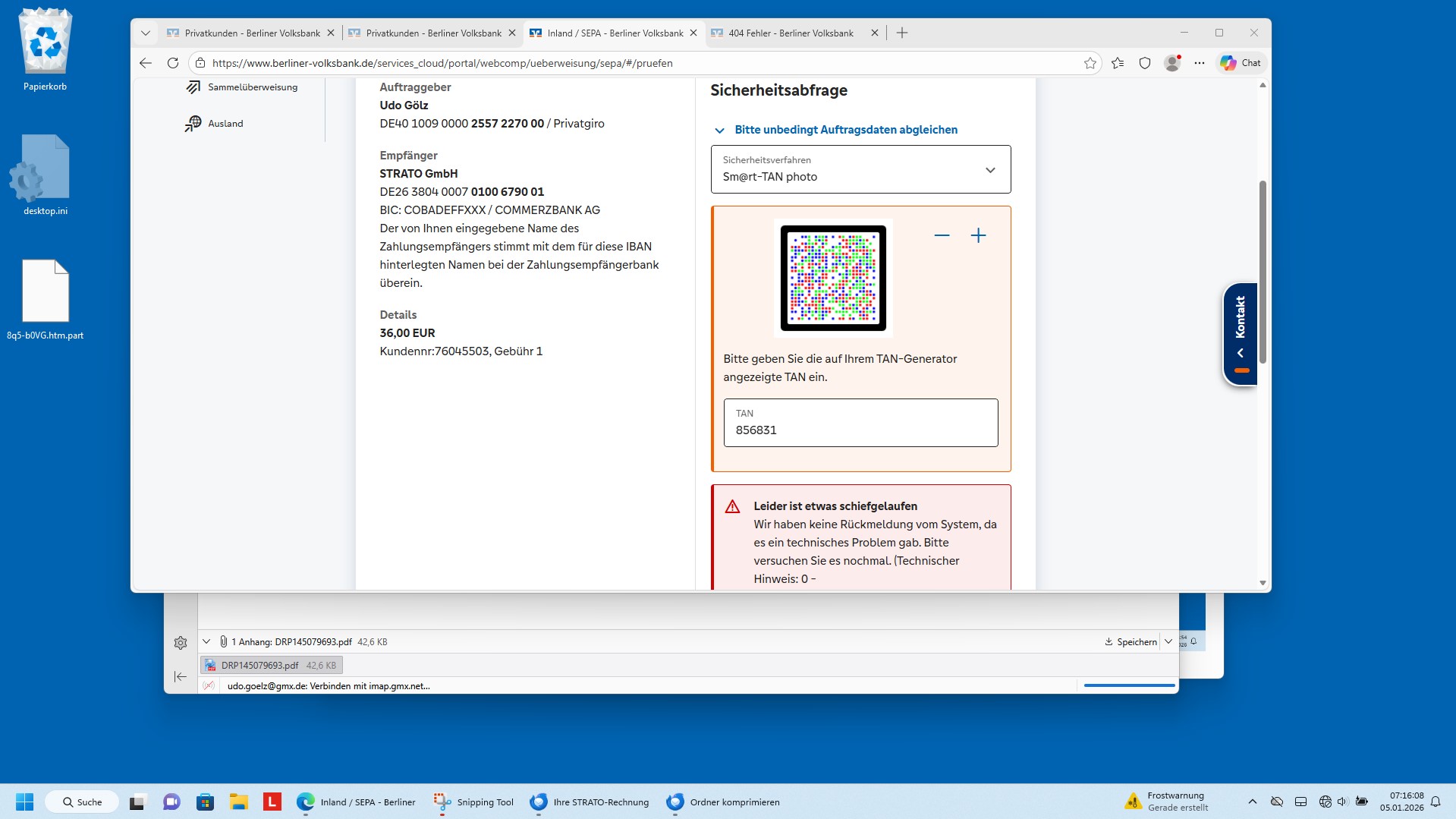Switch to the 404 Fehler tab
The width and height of the screenshot is (1456, 819).
790,33
